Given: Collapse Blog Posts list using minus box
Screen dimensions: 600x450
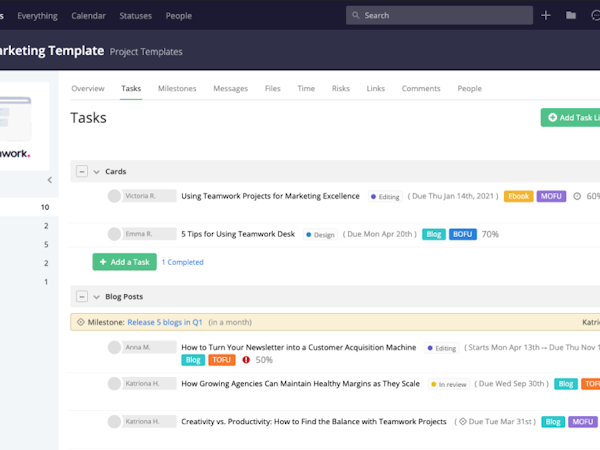Looking at the screenshot, I should click(x=82, y=297).
